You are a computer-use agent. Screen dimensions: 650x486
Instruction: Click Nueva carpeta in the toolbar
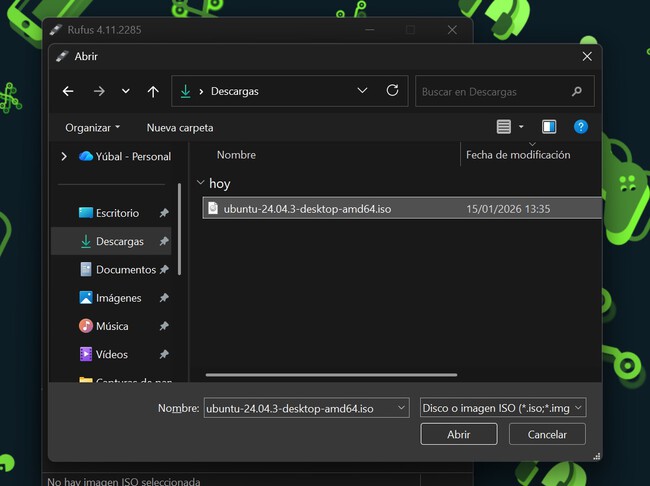coord(180,128)
